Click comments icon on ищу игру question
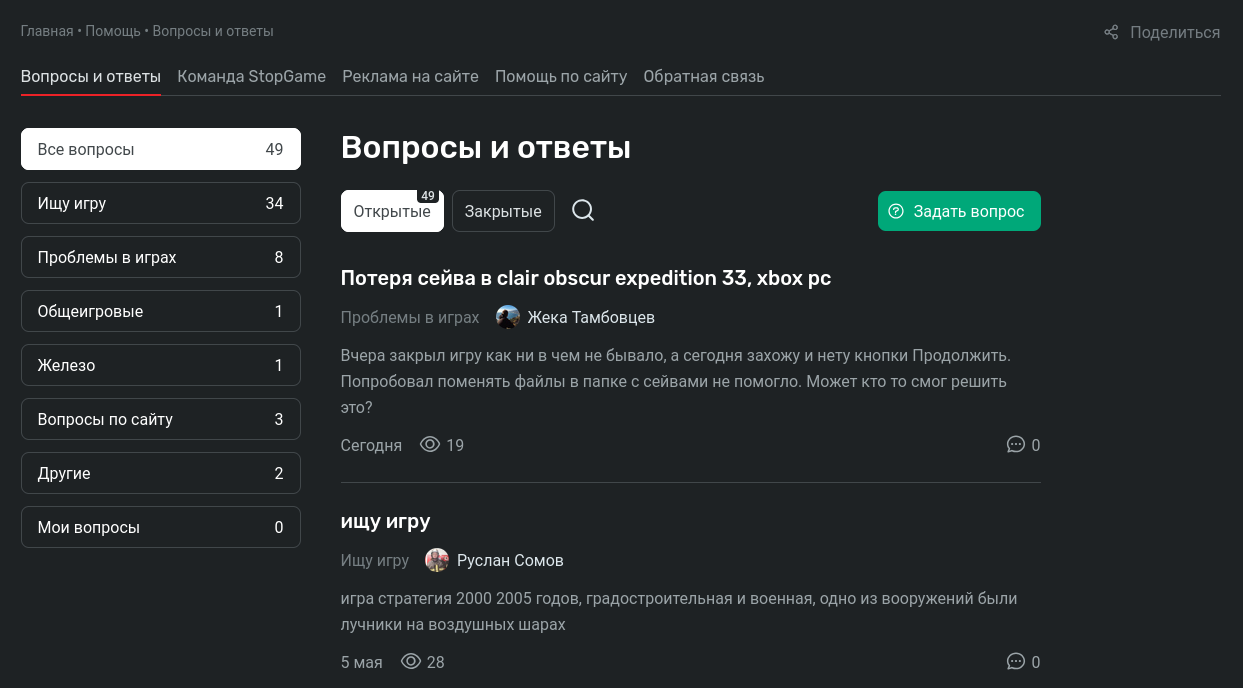Screen dimensions: 1243x688 pos(1016,662)
